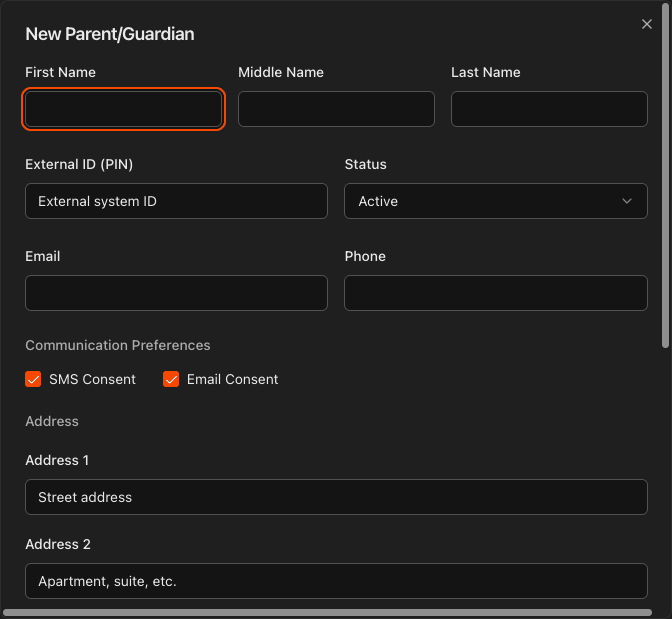The image size is (672, 619).
Task: Focus the First Name input field
Action: pyautogui.click(x=123, y=109)
